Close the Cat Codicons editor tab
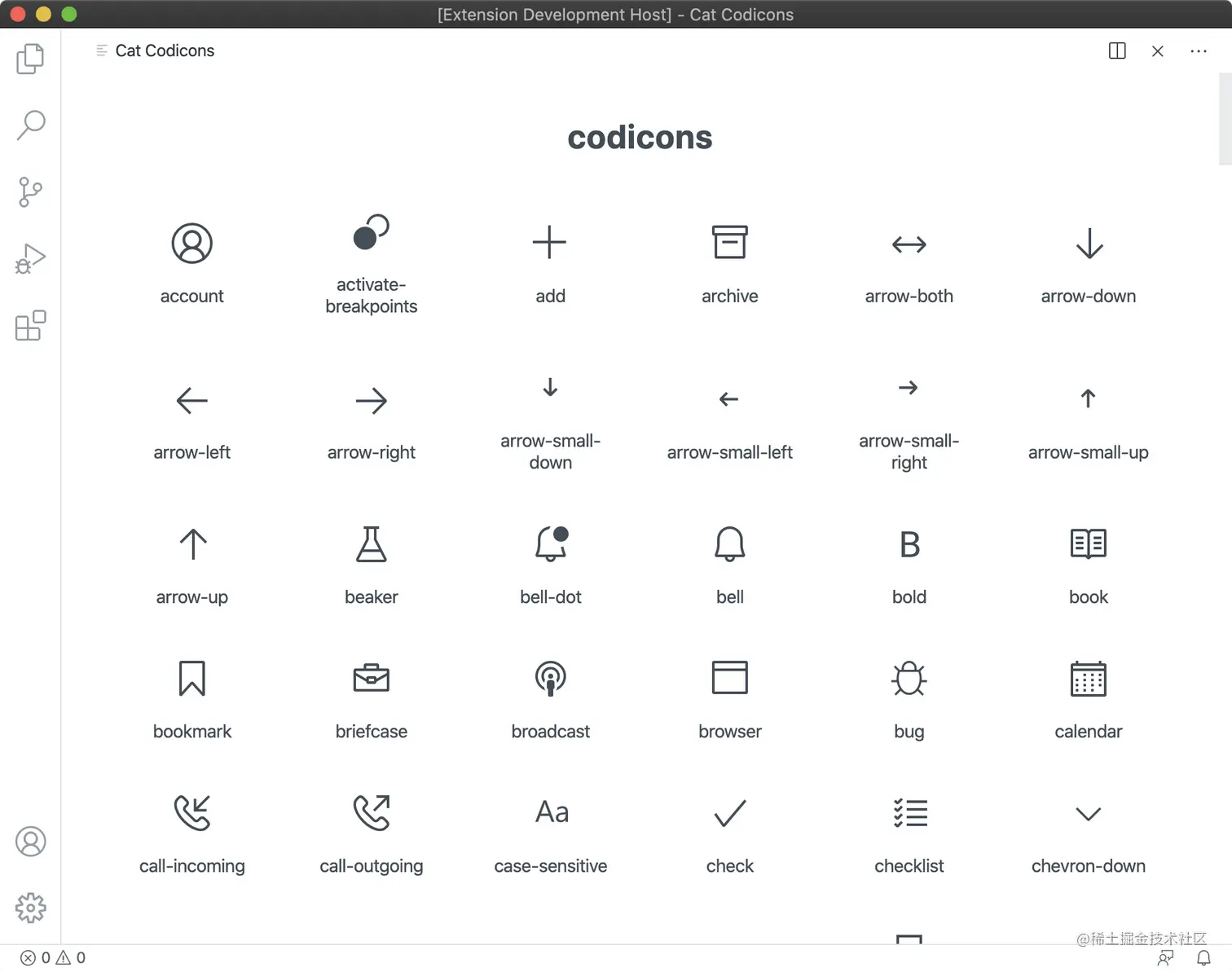This screenshot has height=972, width=1232. pos(1158,51)
